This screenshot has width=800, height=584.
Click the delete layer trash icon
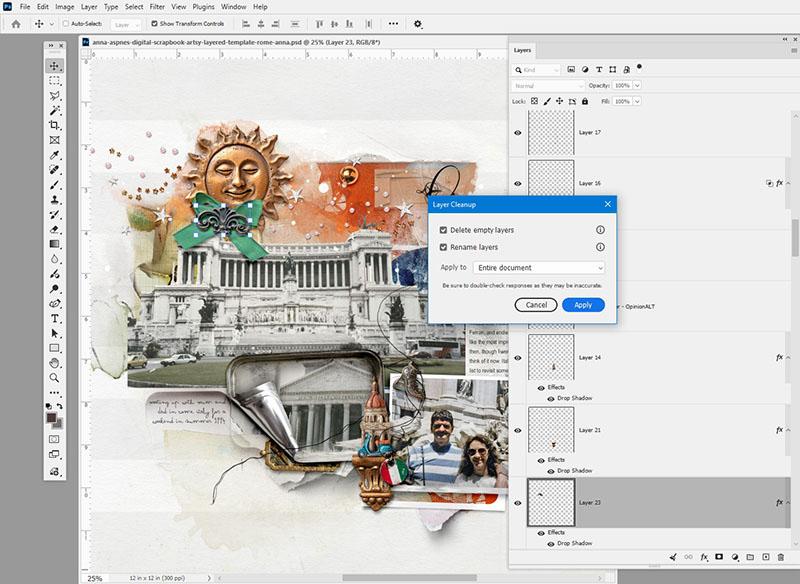pos(781,557)
